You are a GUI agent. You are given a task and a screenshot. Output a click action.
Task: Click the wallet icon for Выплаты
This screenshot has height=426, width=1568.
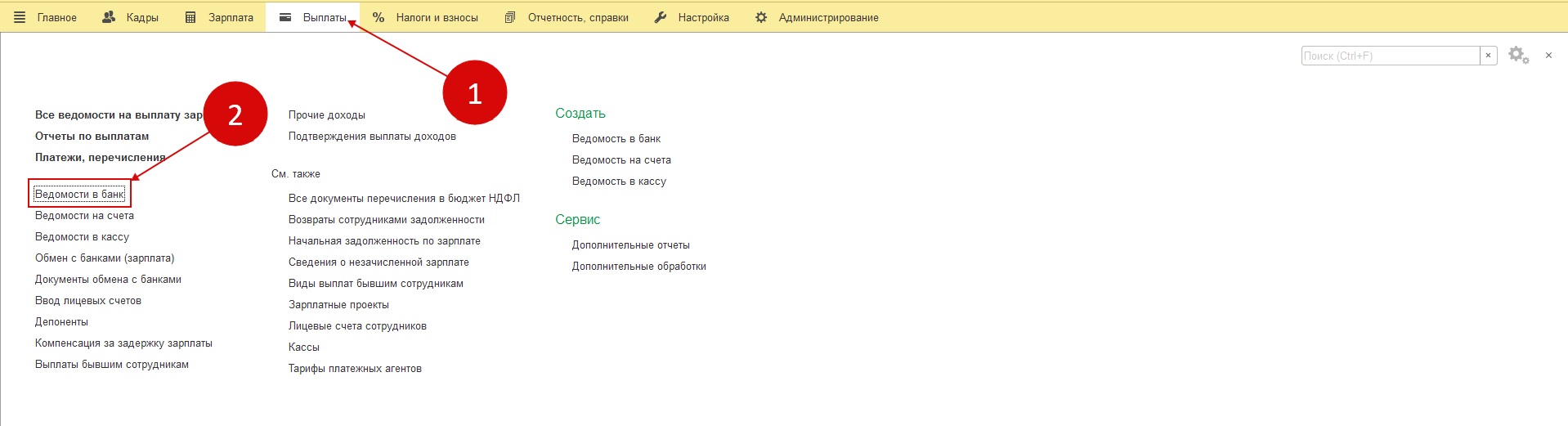(285, 17)
